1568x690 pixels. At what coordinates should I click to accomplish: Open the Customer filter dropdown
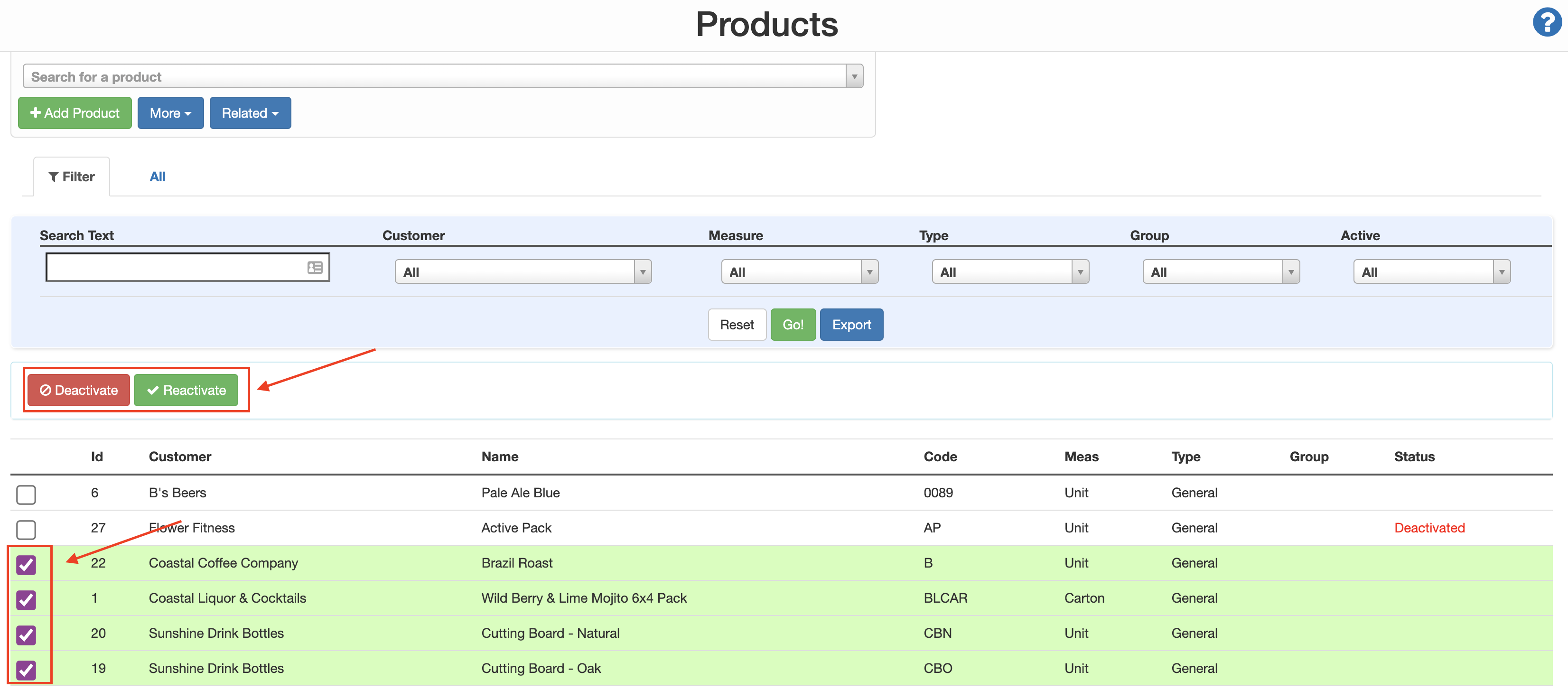click(522, 272)
